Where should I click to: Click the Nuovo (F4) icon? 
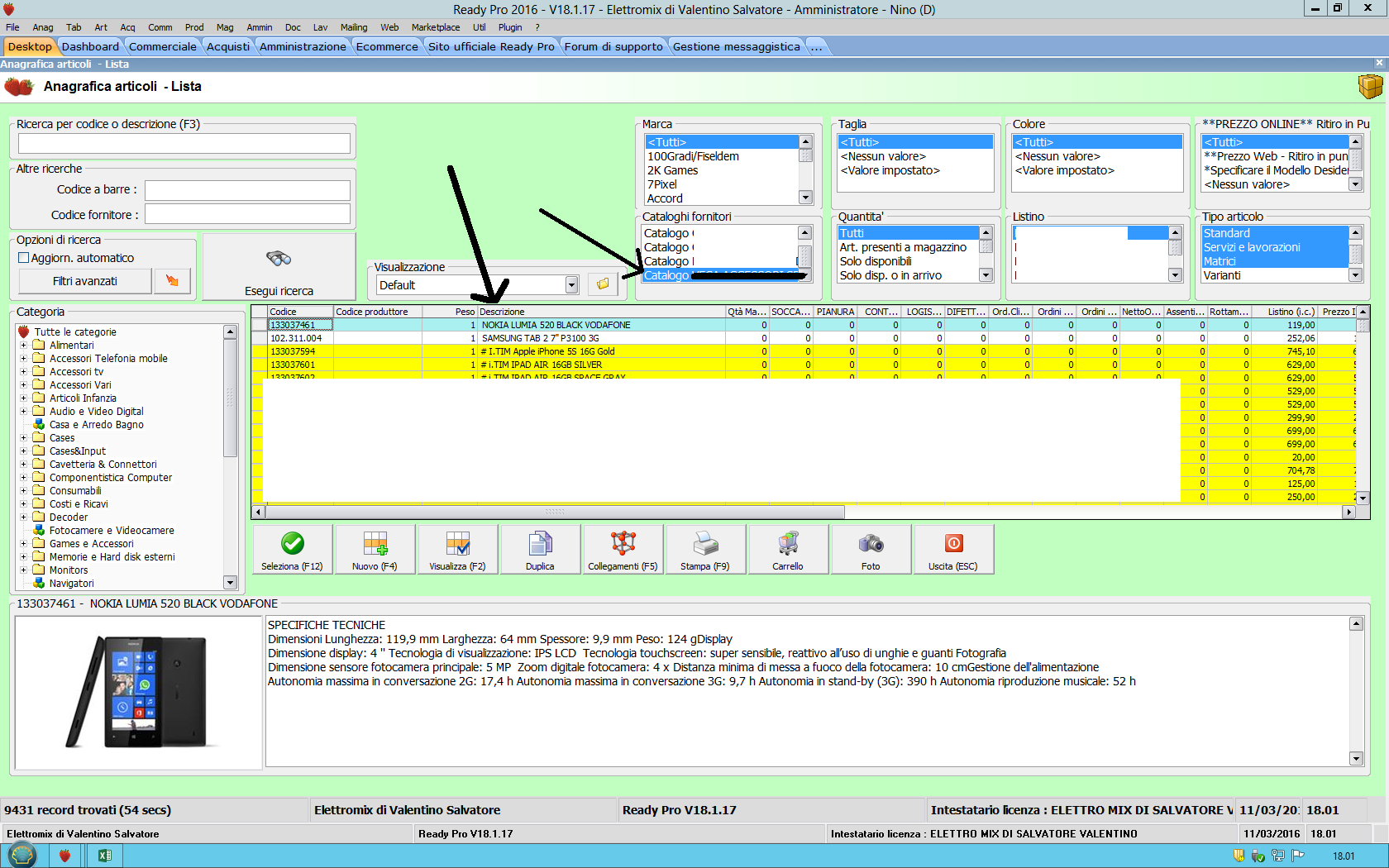375,544
